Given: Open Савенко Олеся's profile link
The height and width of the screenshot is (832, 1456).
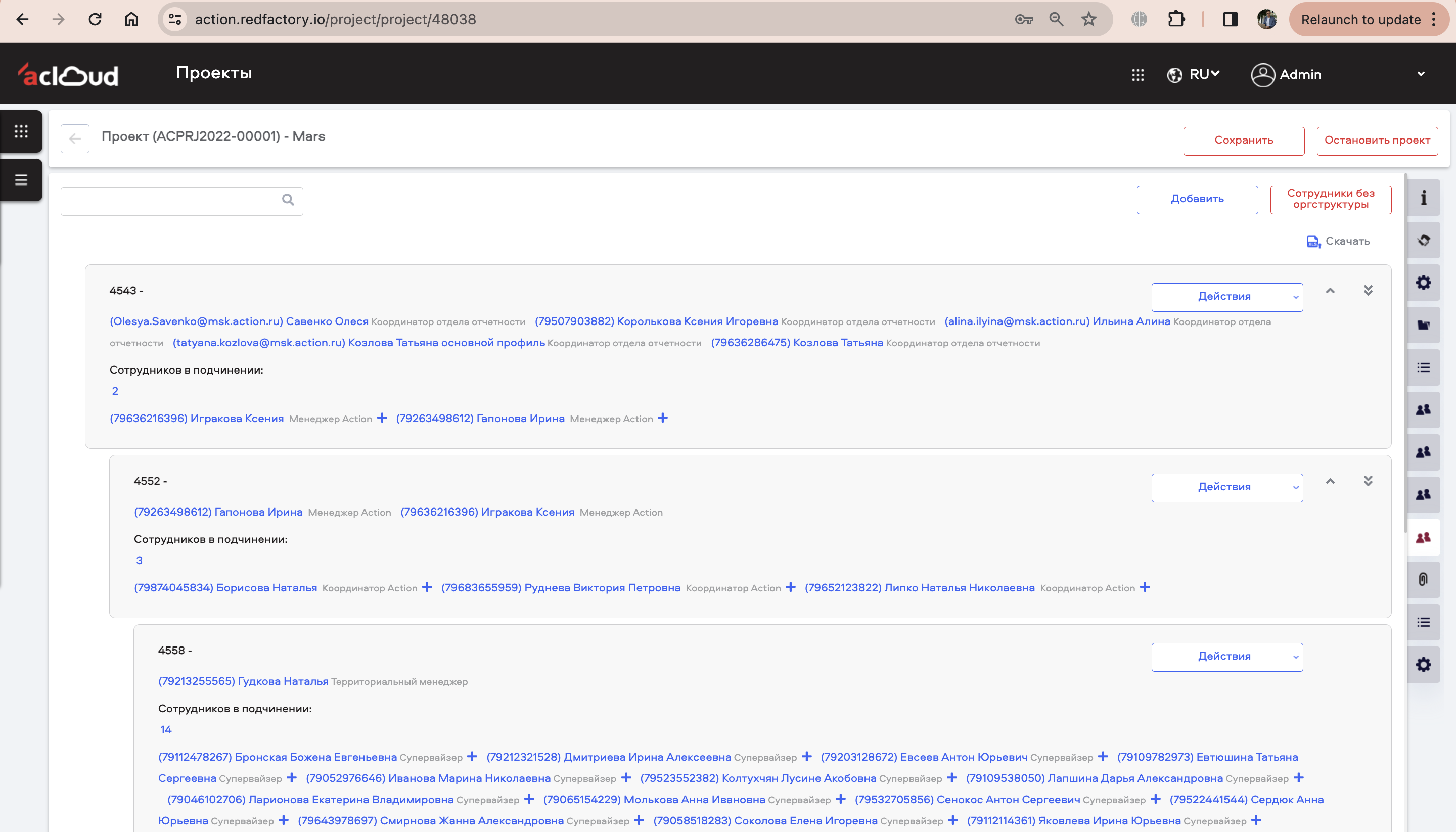Looking at the screenshot, I should click(239, 321).
